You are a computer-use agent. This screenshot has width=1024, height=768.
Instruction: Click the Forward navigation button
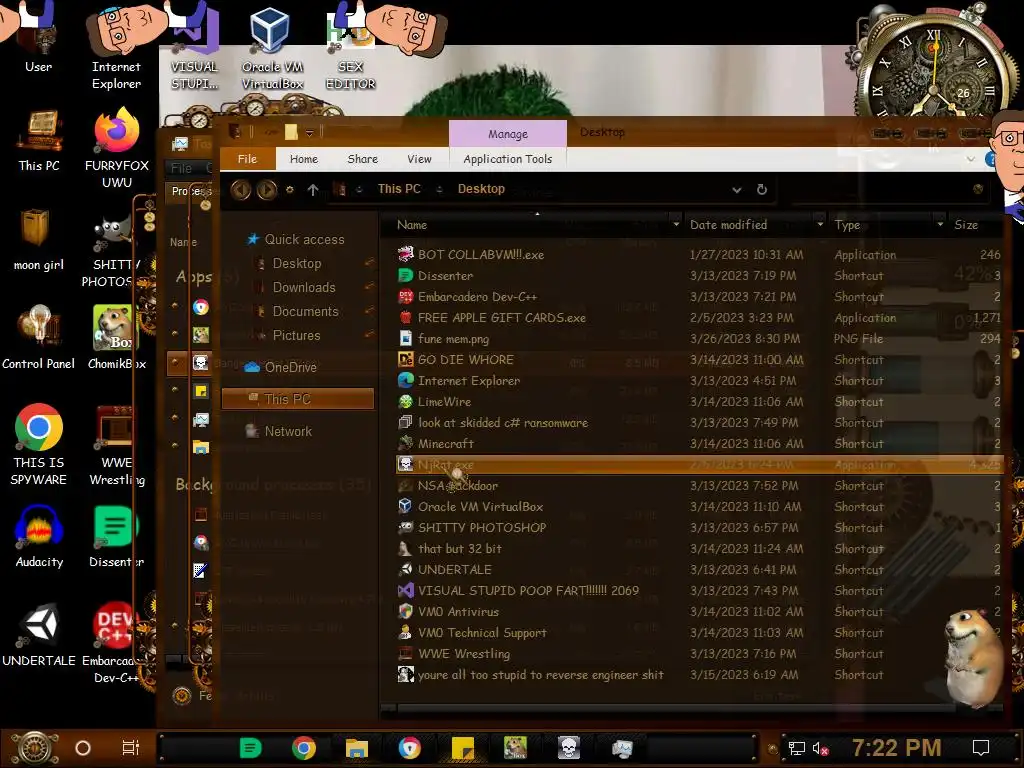(x=266, y=189)
